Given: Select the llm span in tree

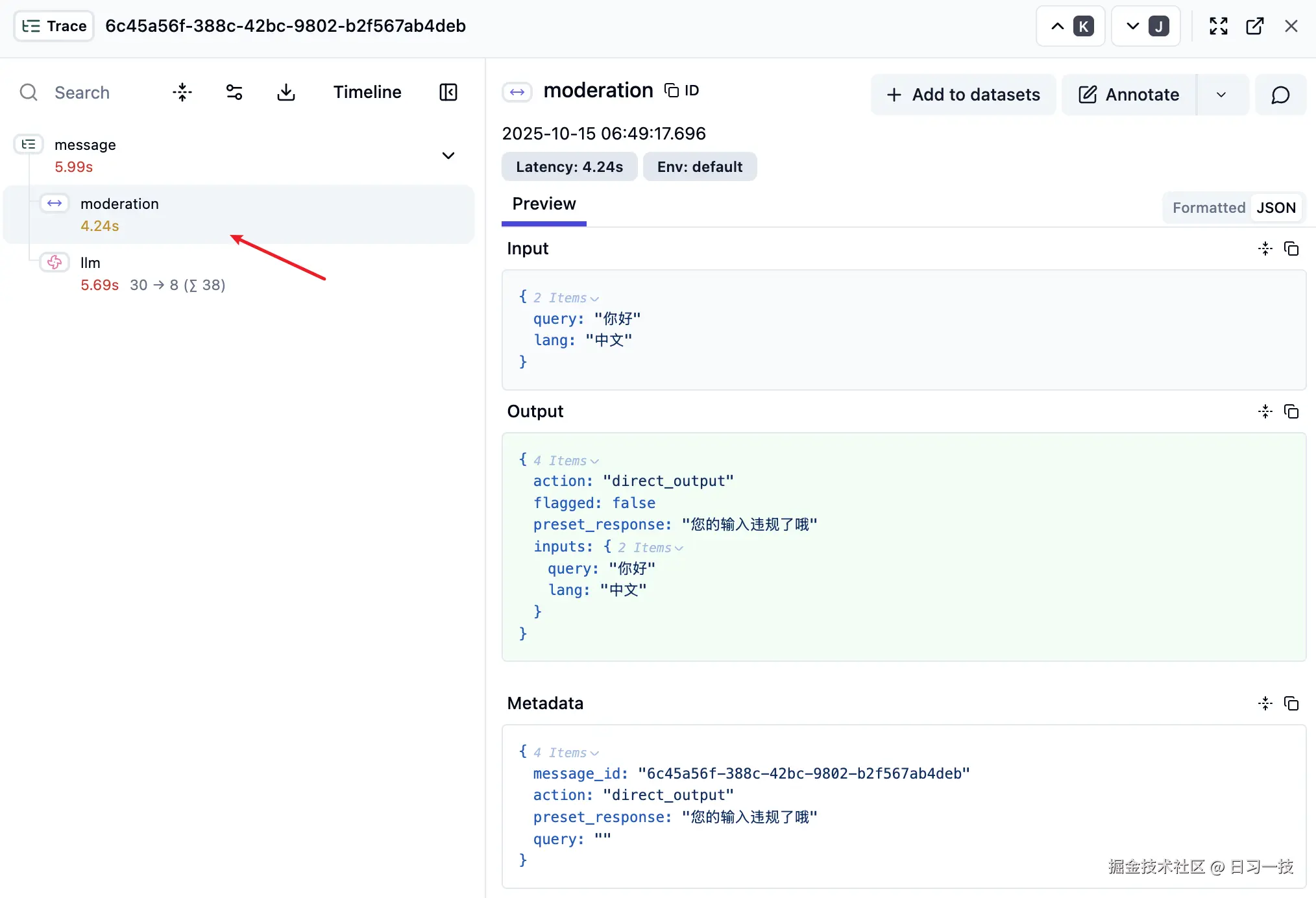Looking at the screenshot, I should (x=91, y=263).
